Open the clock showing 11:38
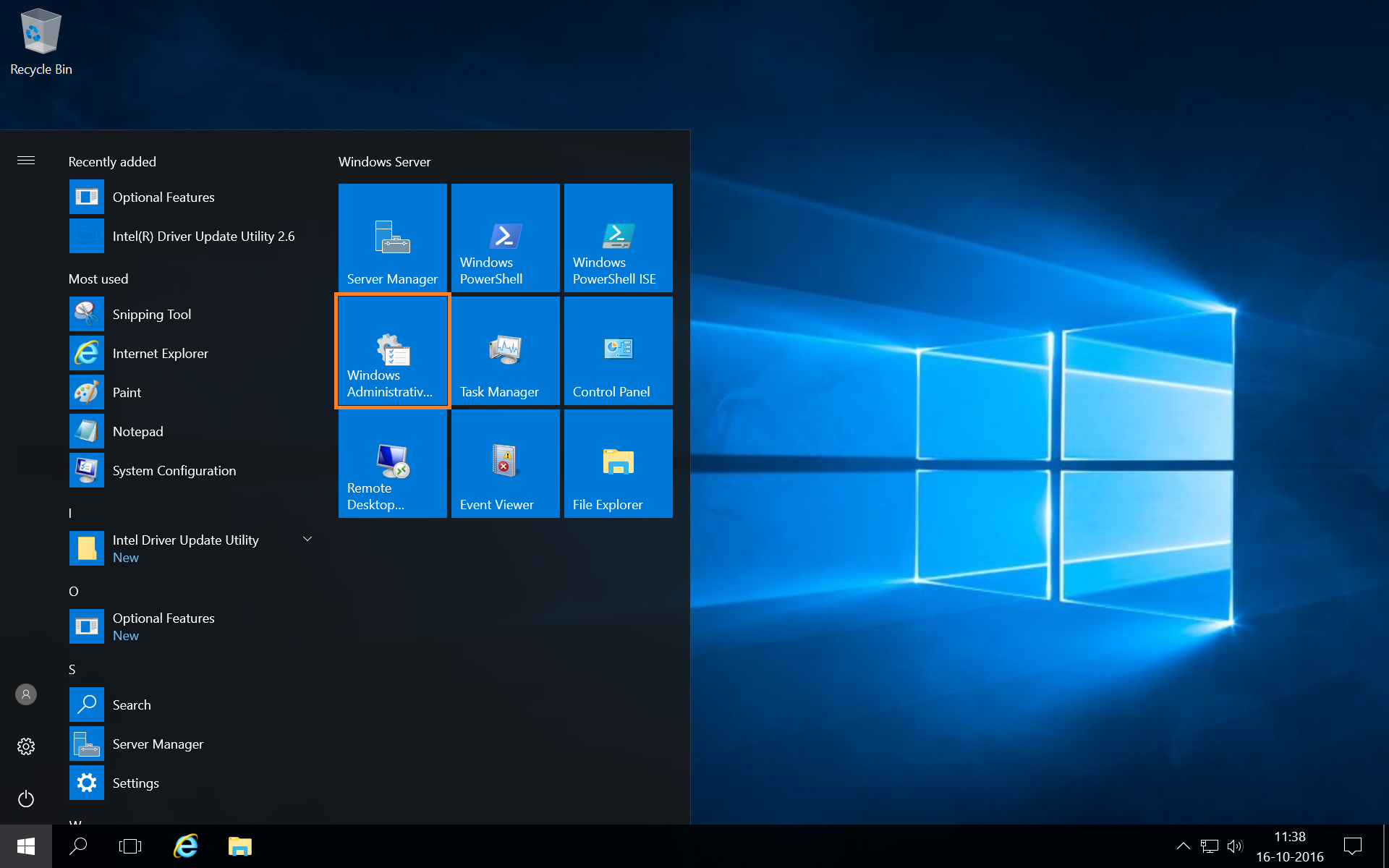 pos(1290,846)
